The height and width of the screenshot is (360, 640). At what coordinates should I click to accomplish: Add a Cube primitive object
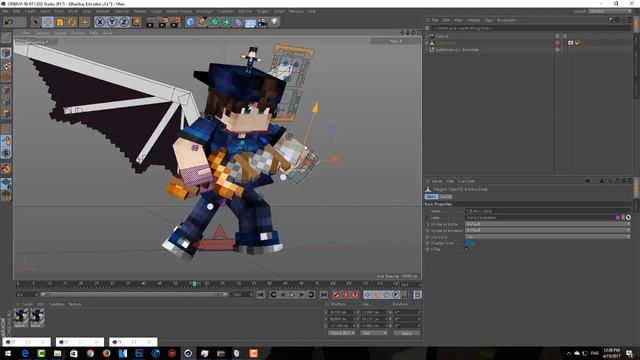[190, 22]
